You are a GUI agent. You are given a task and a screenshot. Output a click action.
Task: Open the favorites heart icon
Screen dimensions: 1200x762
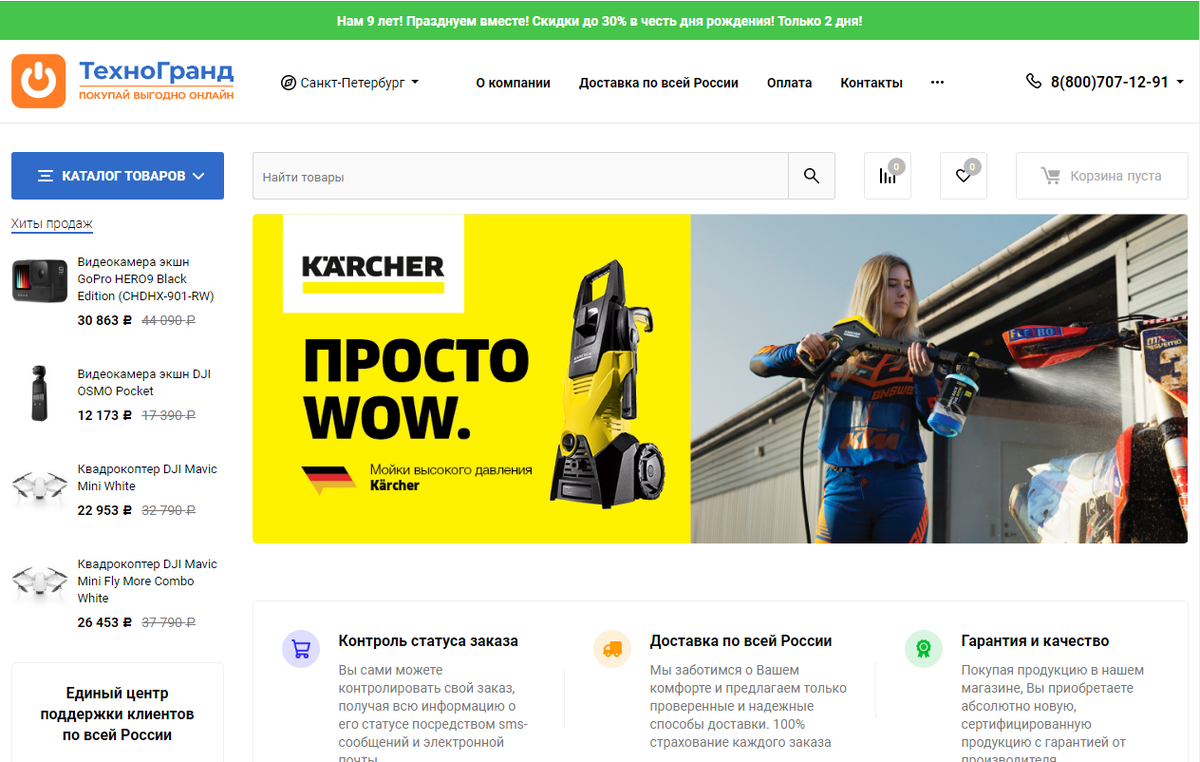point(963,176)
